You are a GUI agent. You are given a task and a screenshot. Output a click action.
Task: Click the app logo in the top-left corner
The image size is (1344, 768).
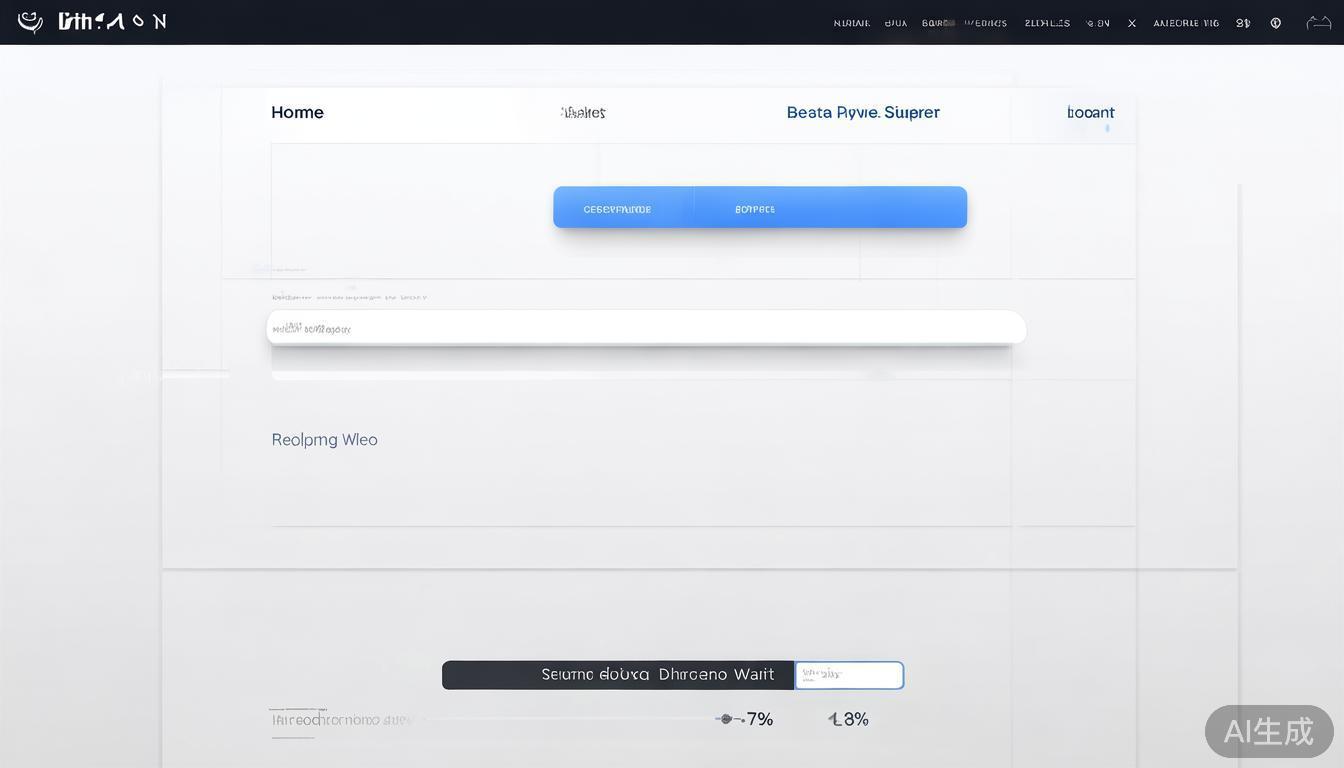[x=30, y=22]
